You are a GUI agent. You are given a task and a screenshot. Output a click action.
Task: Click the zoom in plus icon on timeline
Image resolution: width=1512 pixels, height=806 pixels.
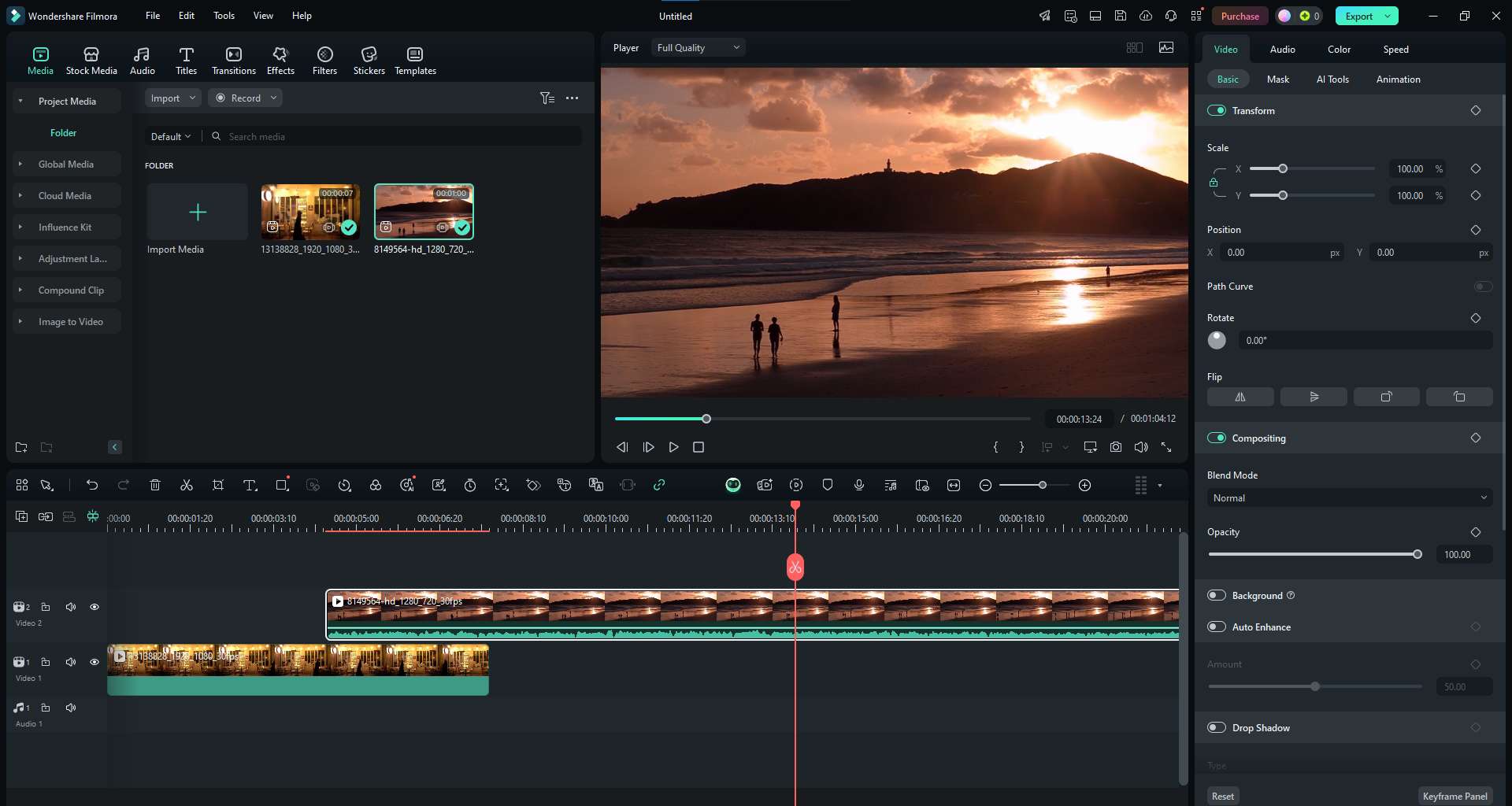(x=1084, y=485)
